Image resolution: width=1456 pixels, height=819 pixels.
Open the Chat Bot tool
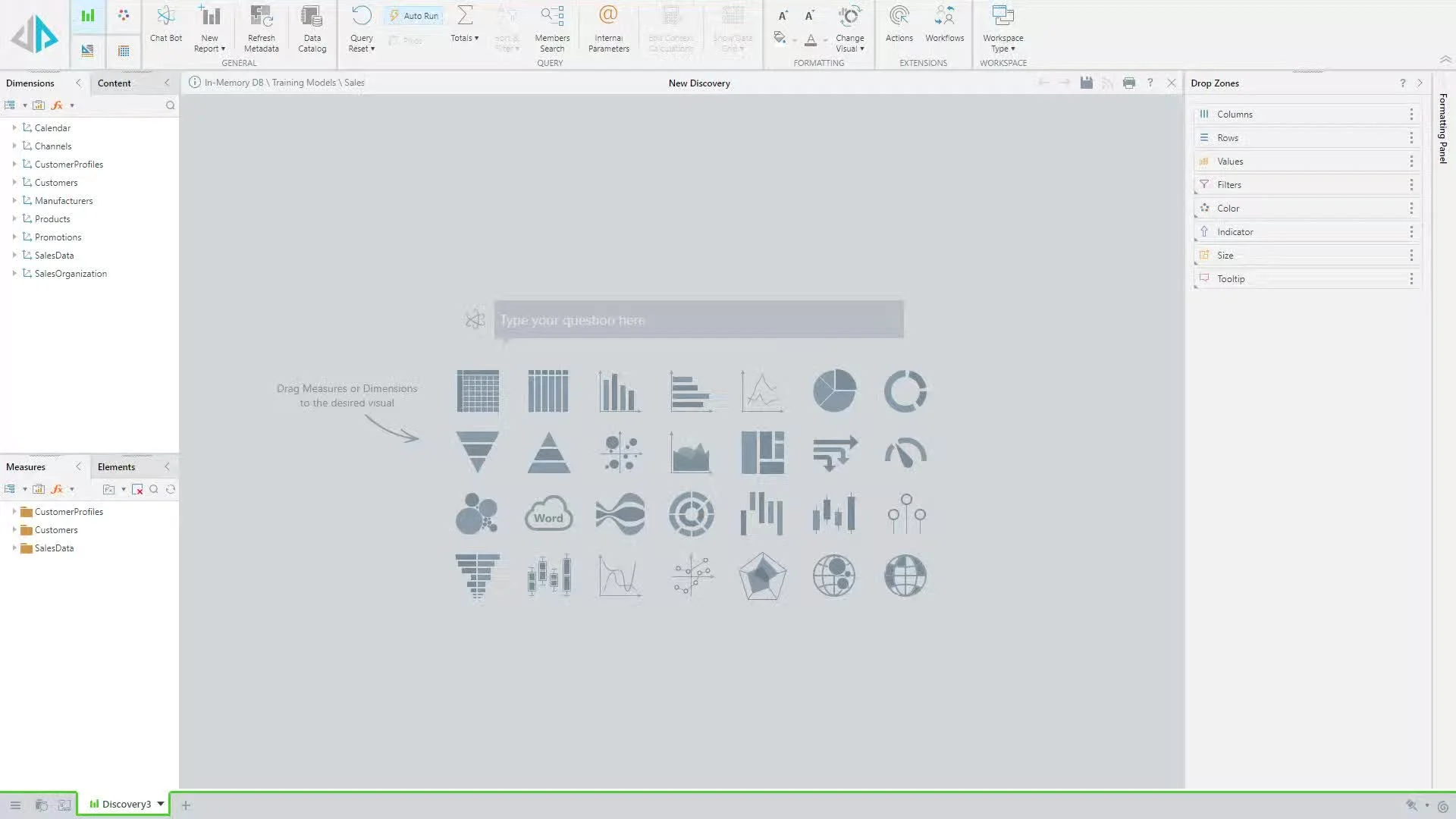coord(165,24)
